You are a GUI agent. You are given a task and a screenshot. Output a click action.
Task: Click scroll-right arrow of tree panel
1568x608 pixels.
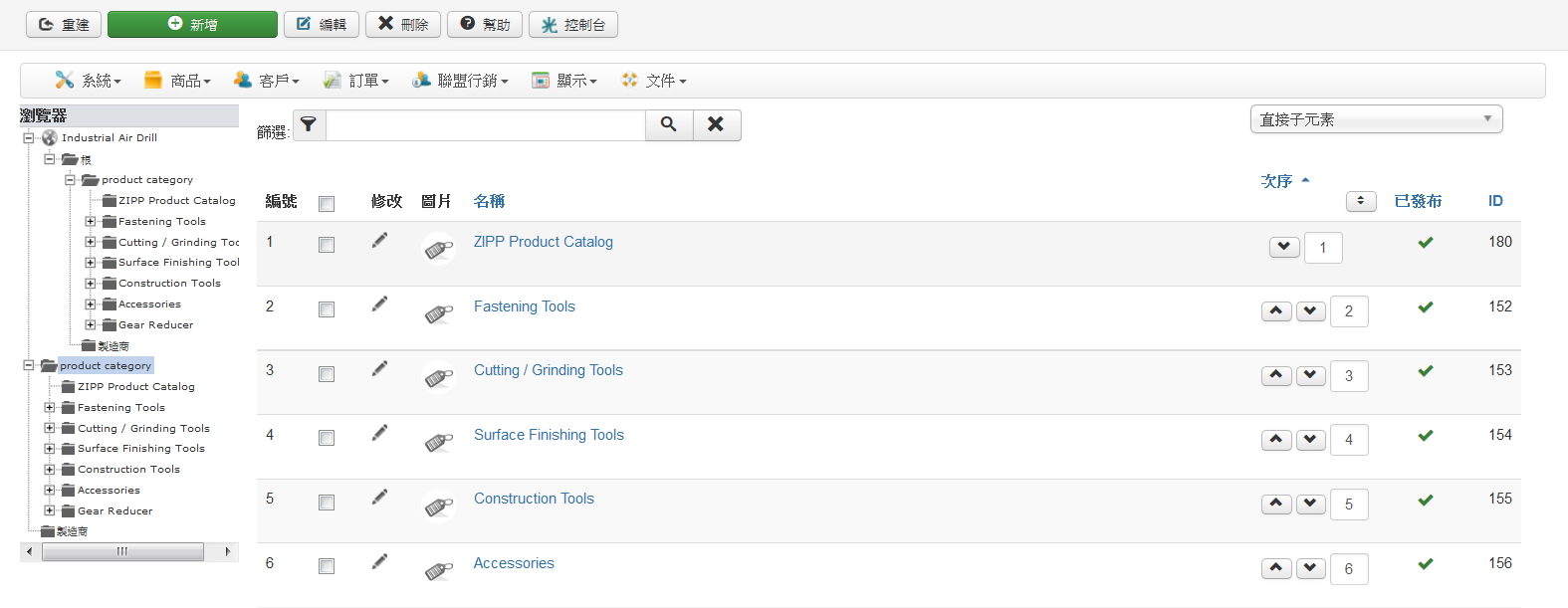228,551
